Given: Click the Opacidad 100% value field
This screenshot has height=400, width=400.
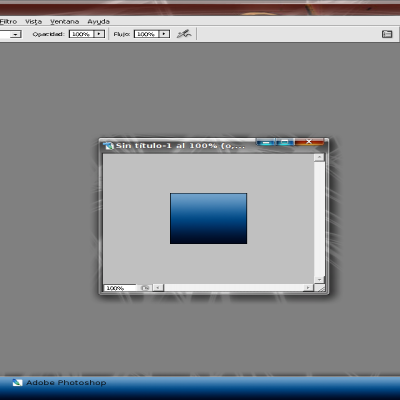Looking at the screenshot, I should [81, 34].
